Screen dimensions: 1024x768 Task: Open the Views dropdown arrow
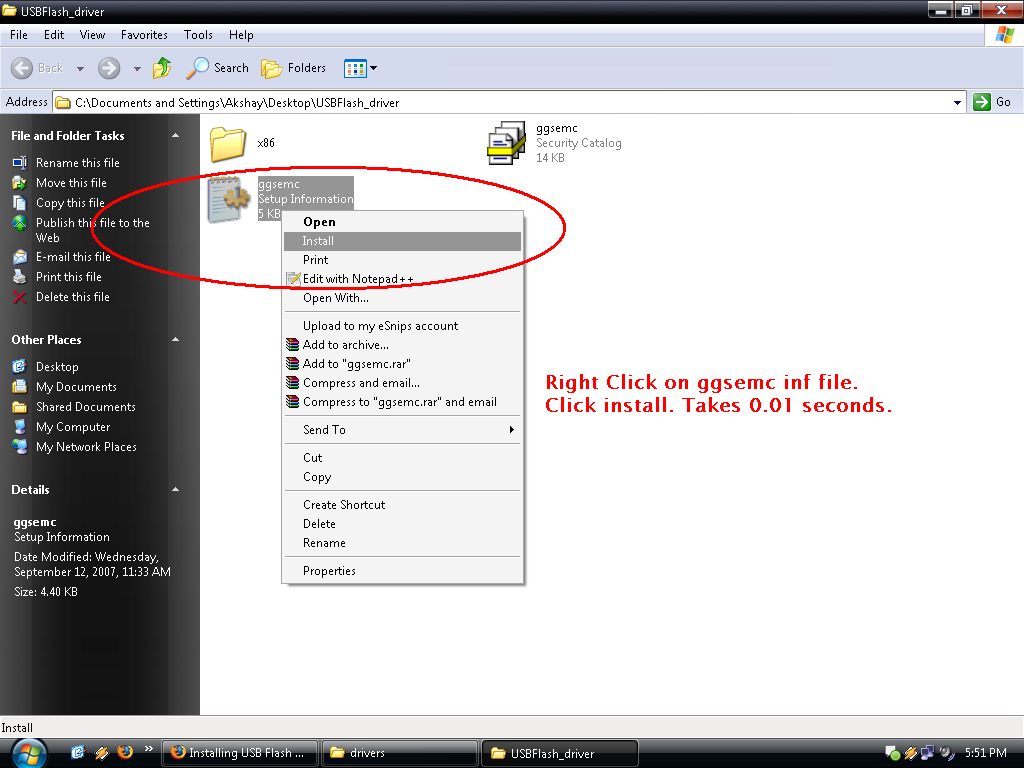374,68
